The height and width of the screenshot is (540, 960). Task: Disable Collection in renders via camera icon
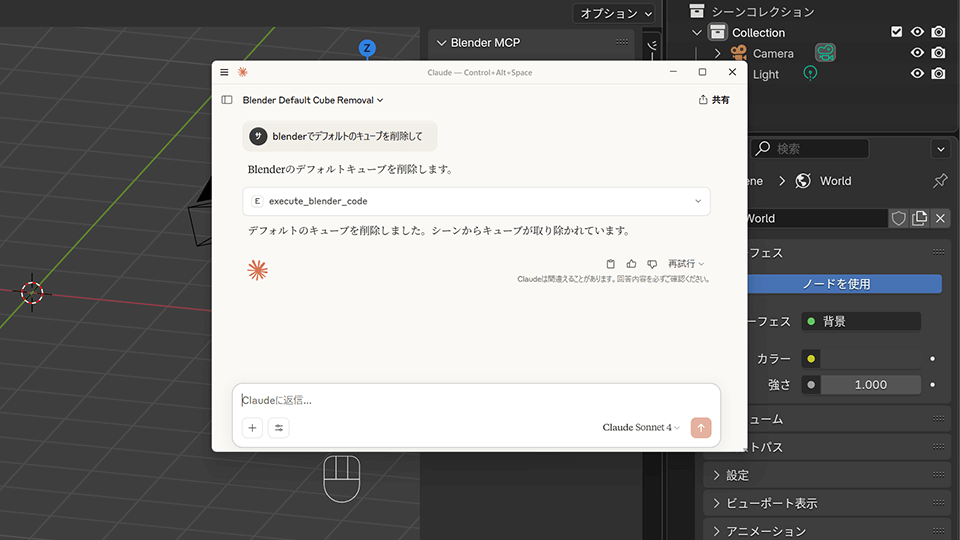(939, 32)
